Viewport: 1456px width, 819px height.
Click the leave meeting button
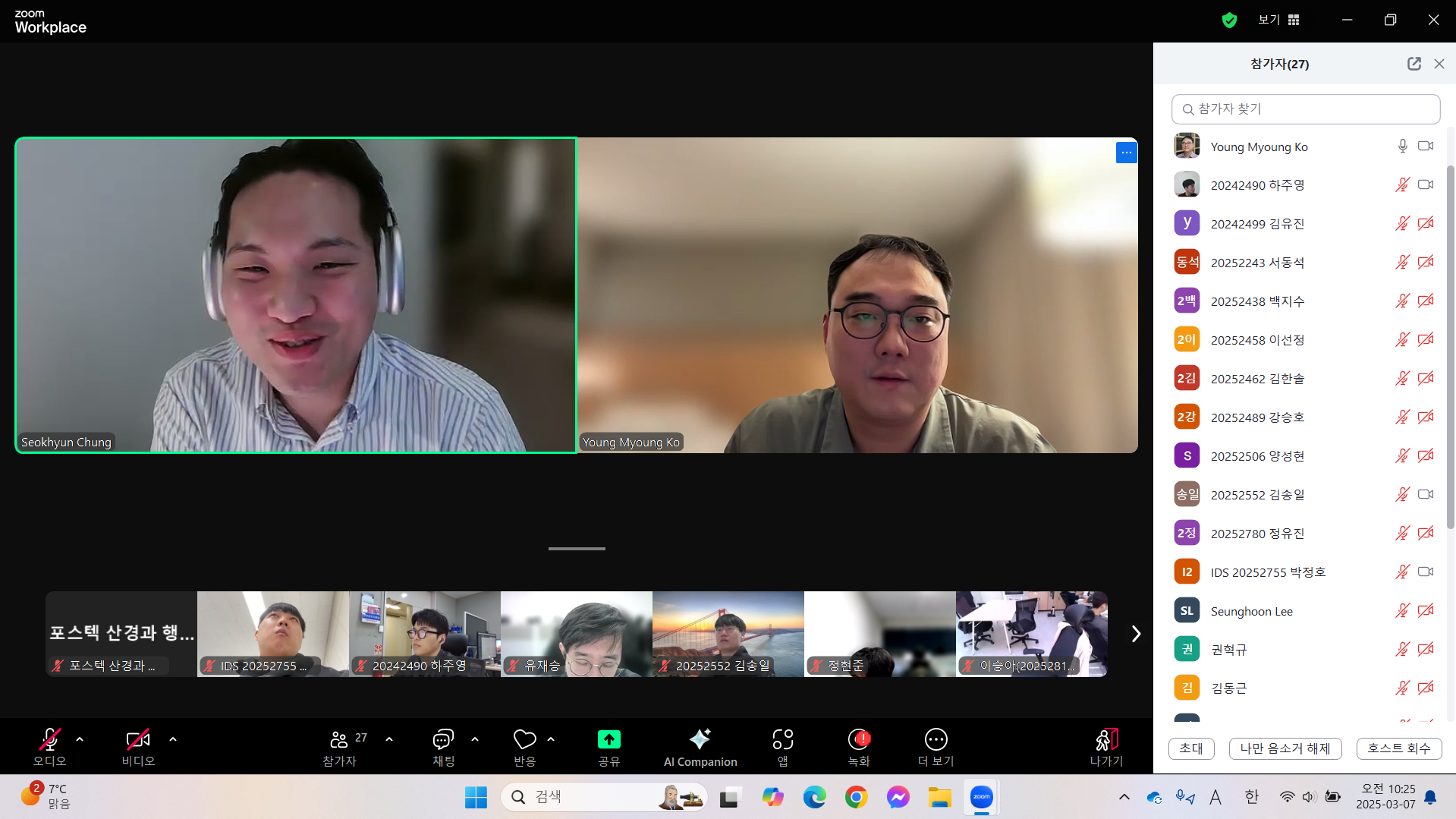pos(1106,748)
